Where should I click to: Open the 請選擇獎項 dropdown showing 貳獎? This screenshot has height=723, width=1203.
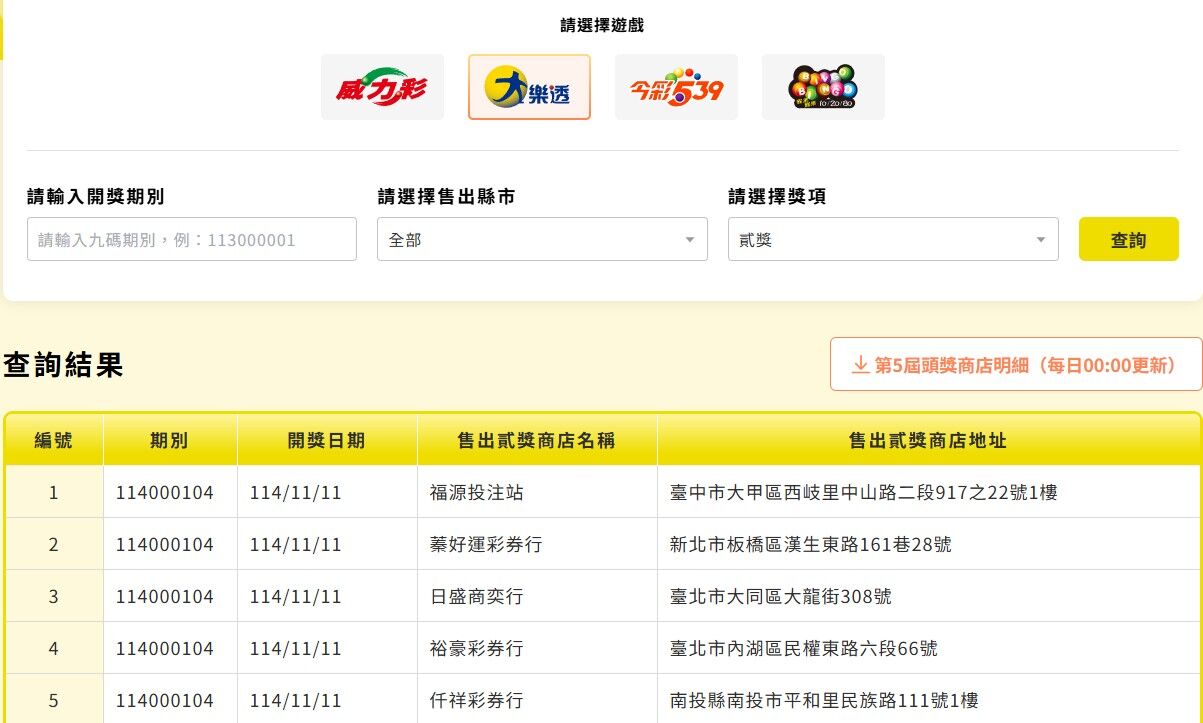pos(893,239)
